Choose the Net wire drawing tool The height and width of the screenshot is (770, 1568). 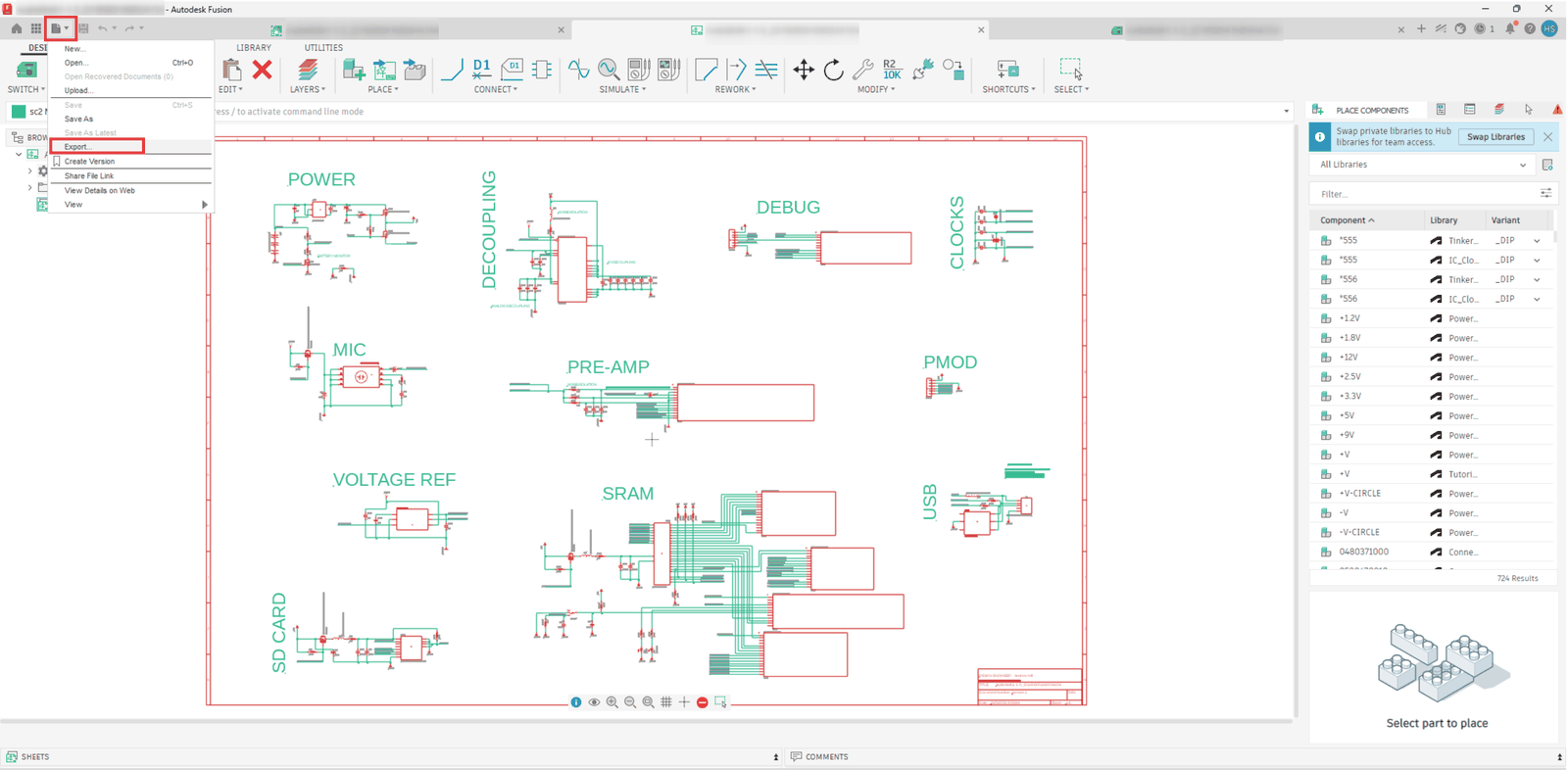pyautogui.click(x=452, y=69)
